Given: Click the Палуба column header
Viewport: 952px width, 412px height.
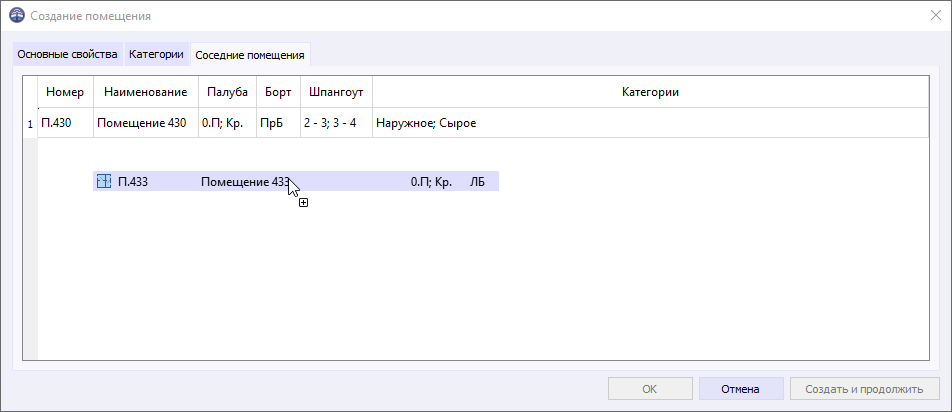Looking at the screenshot, I should tap(227, 92).
